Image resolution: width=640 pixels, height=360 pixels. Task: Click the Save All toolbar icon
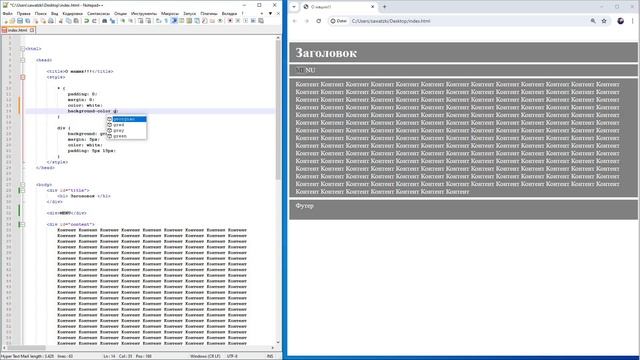(x=28, y=21)
